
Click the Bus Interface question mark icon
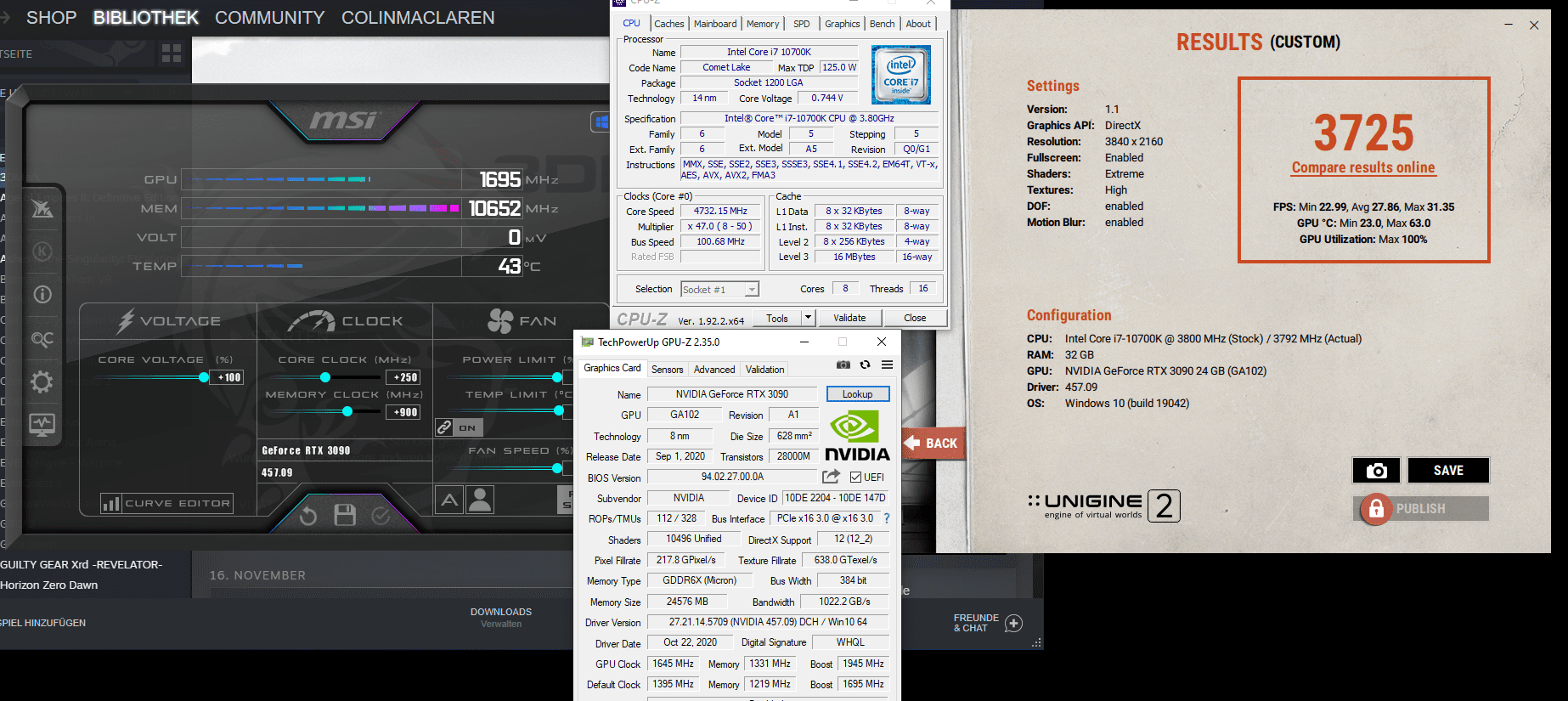click(887, 518)
